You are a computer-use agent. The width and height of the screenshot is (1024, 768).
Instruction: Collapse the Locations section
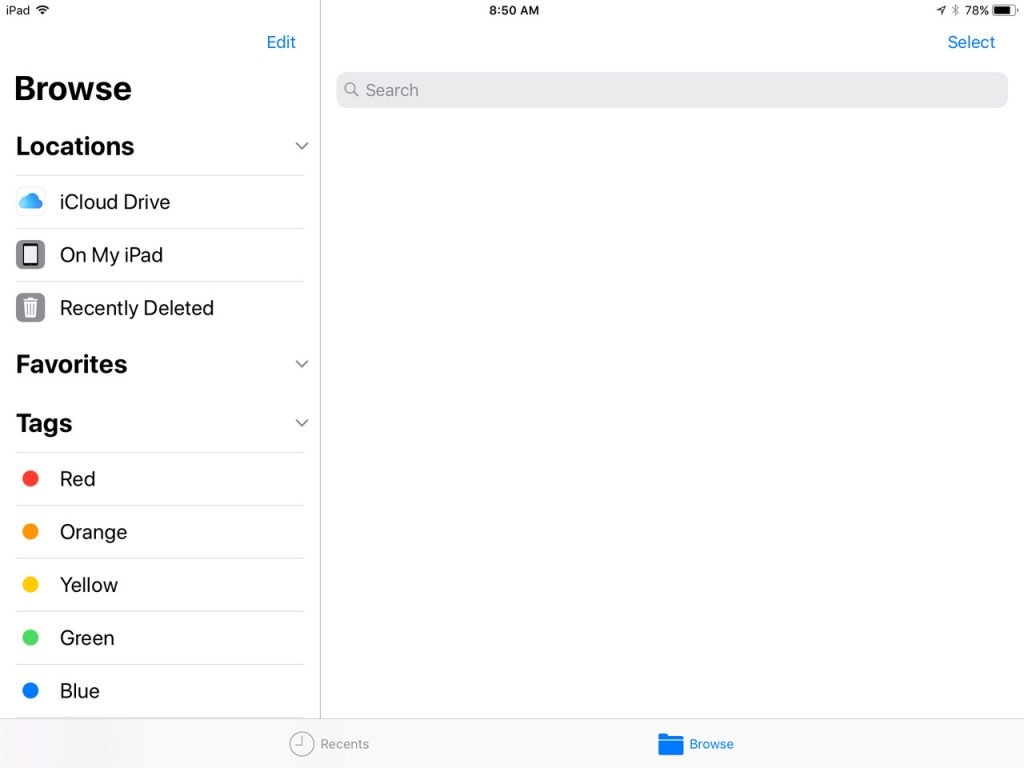click(x=301, y=146)
